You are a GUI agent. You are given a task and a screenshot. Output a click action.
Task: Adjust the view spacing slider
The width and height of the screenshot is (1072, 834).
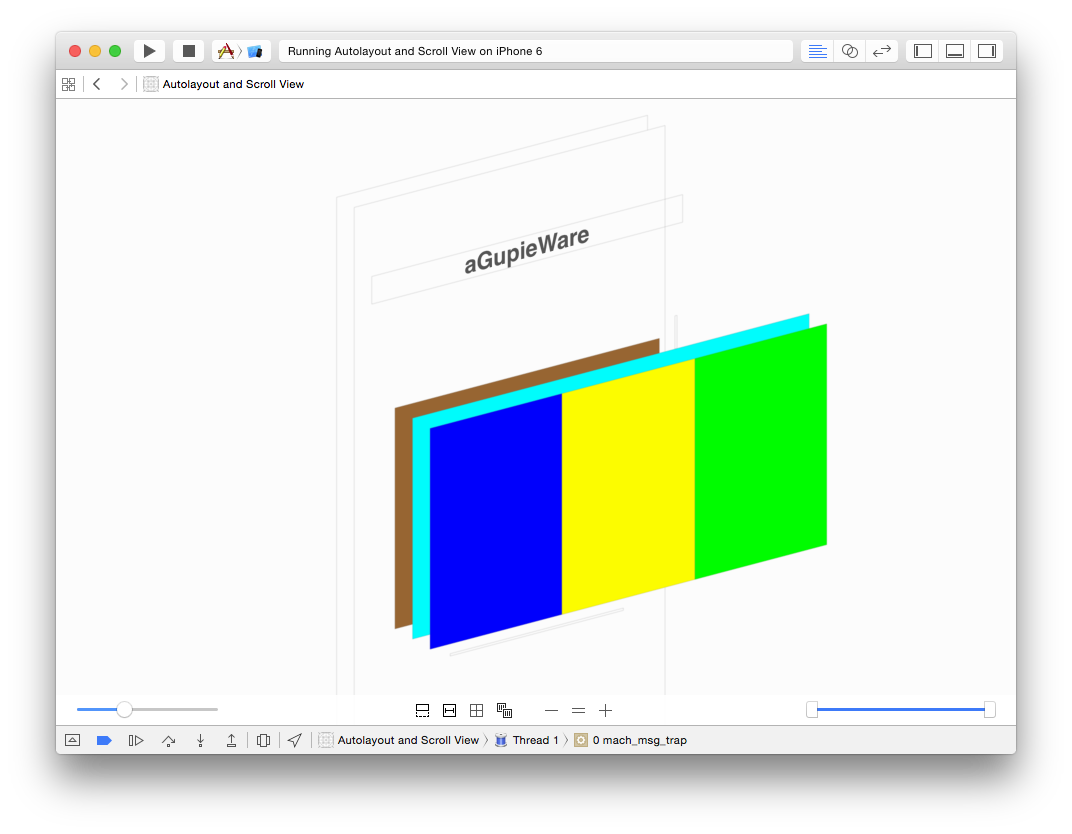124,710
